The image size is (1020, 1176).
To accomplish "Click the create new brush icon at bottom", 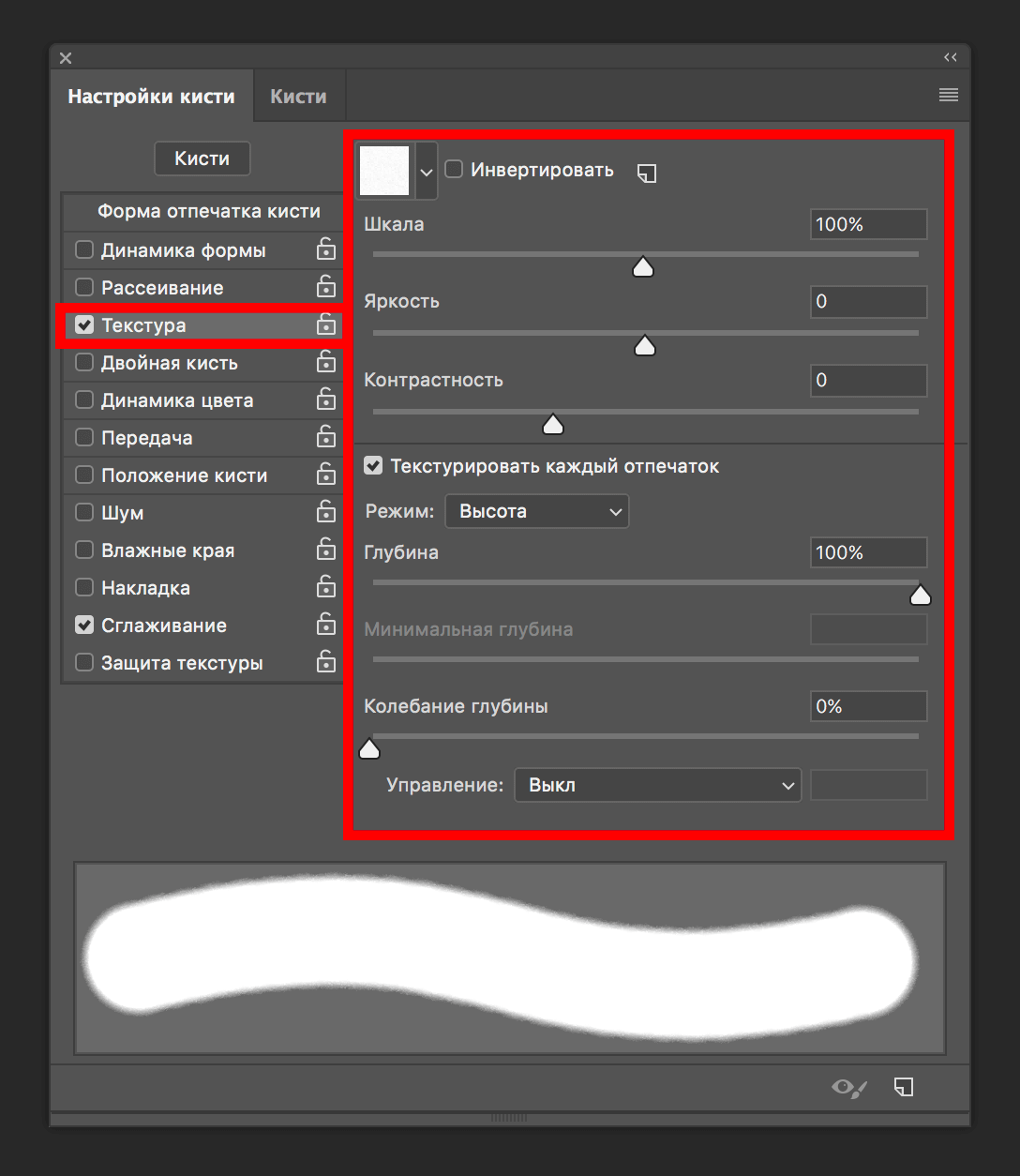I will 904,1087.
